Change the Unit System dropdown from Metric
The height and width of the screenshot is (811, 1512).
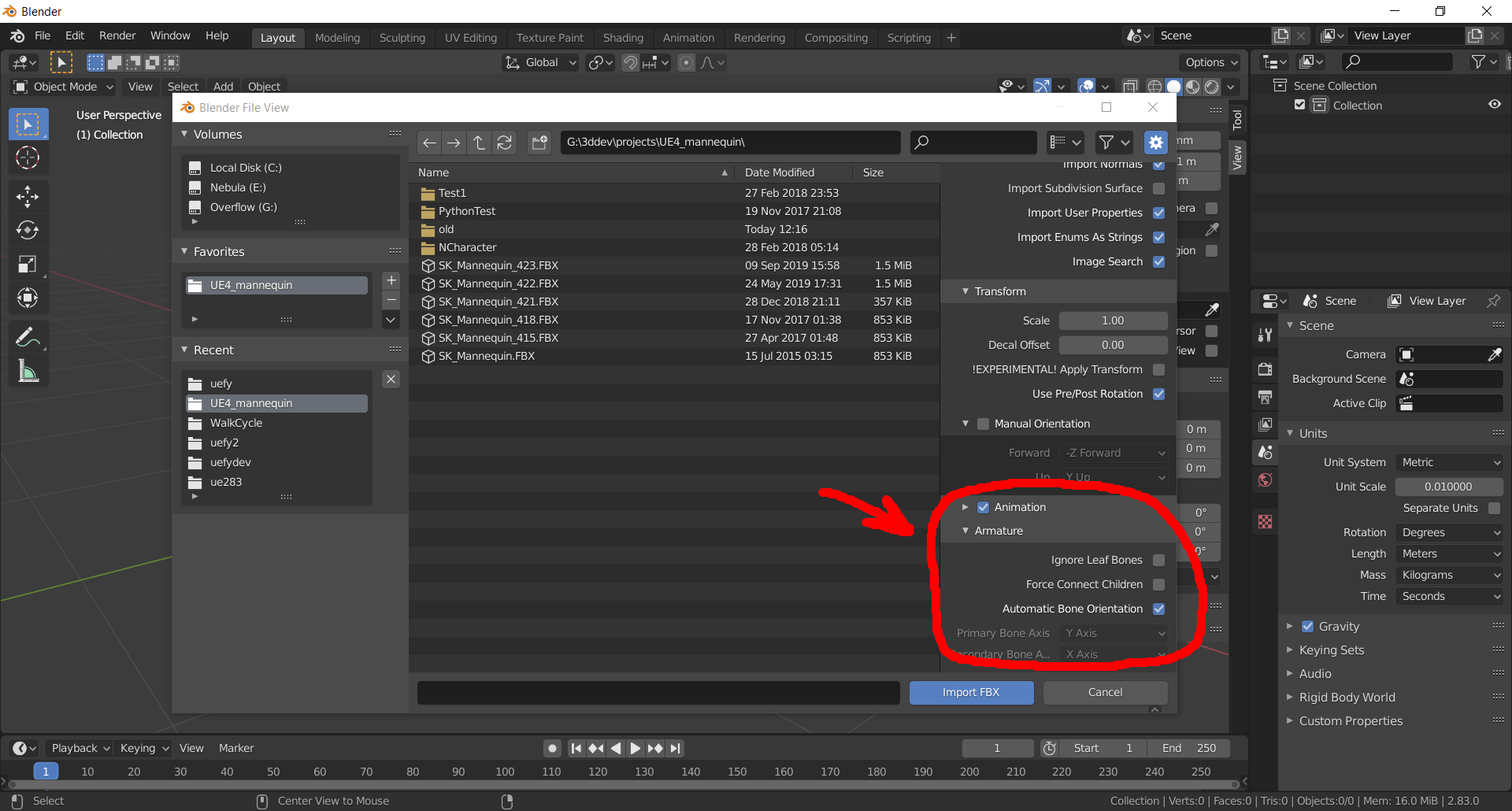click(1448, 462)
